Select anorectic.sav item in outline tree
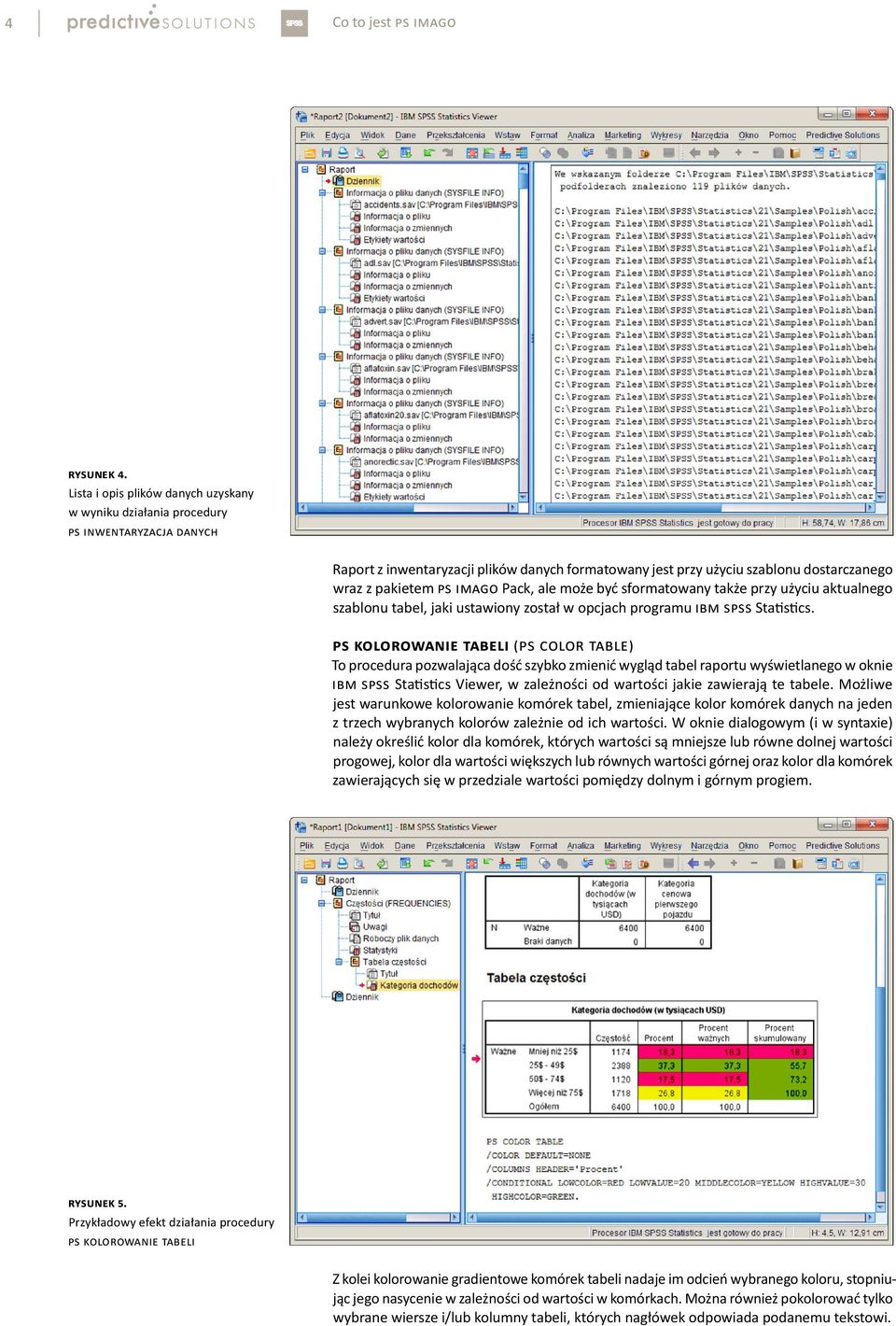Viewport: 896px width, 1326px height. (x=440, y=462)
